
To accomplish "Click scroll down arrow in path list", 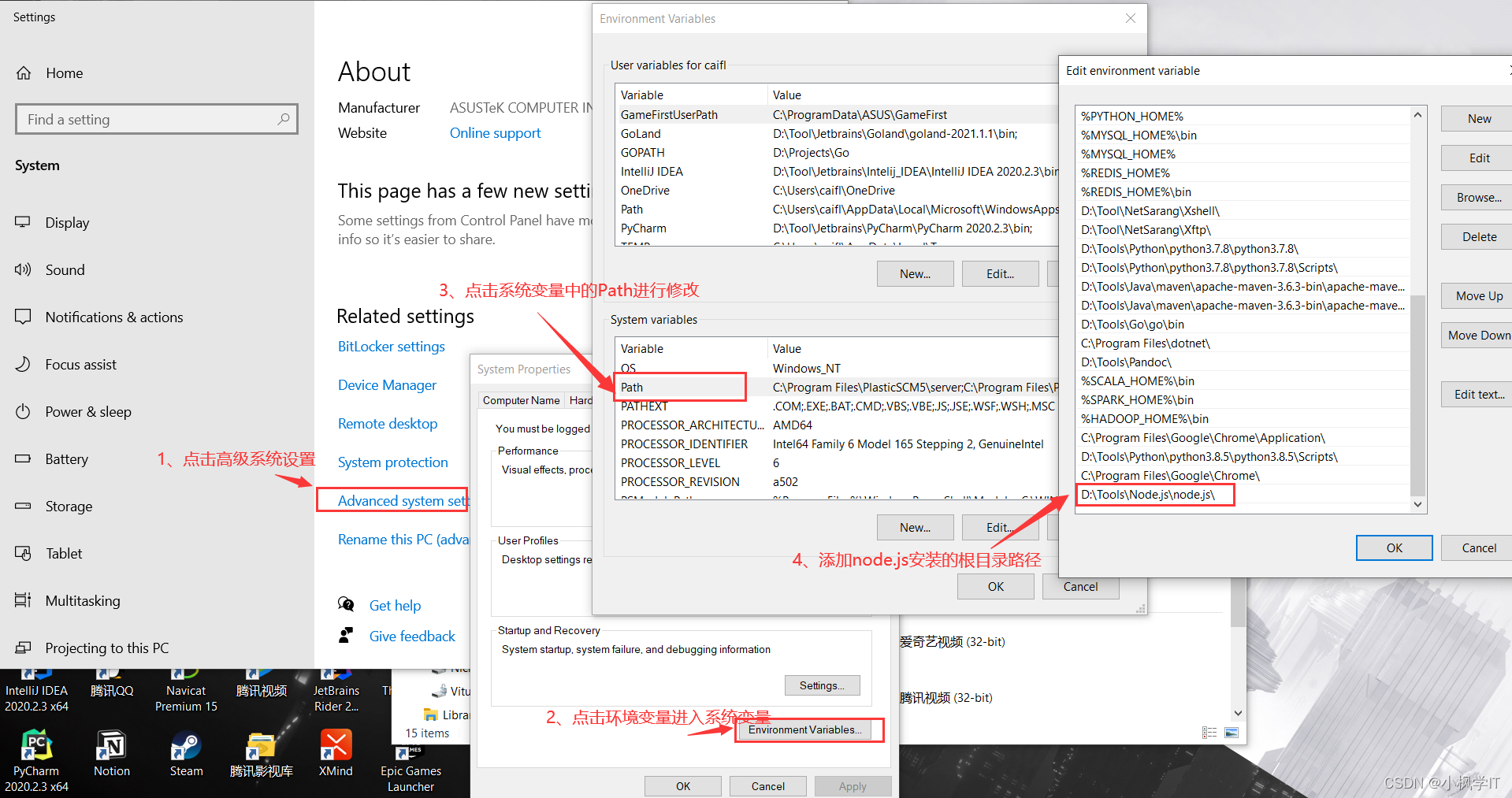I will pos(1417,504).
